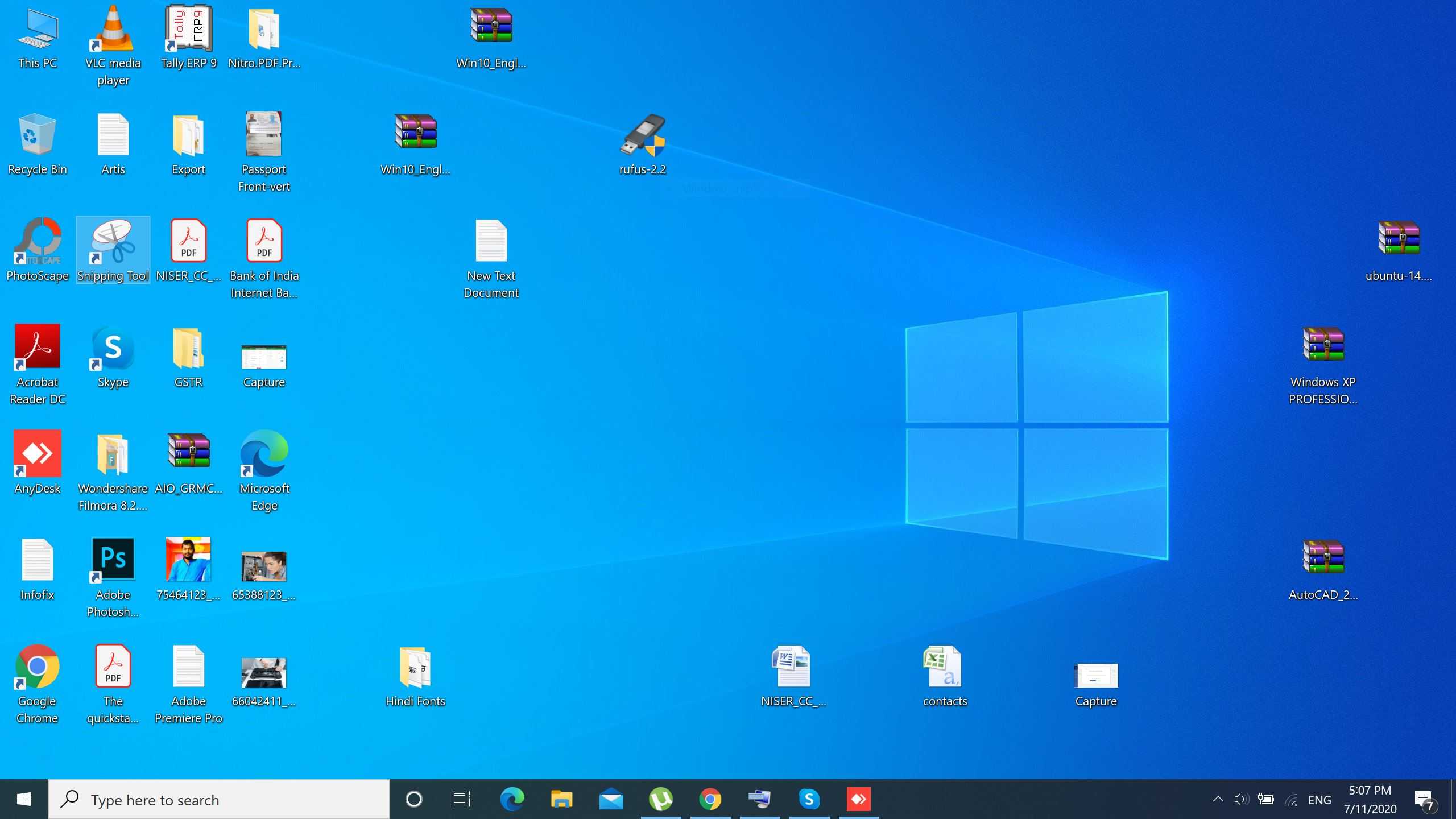The height and width of the screenshot is (819, 1456).
Task: Select the Acrobat Reader DC shortcut
Action: click(38, 364)
